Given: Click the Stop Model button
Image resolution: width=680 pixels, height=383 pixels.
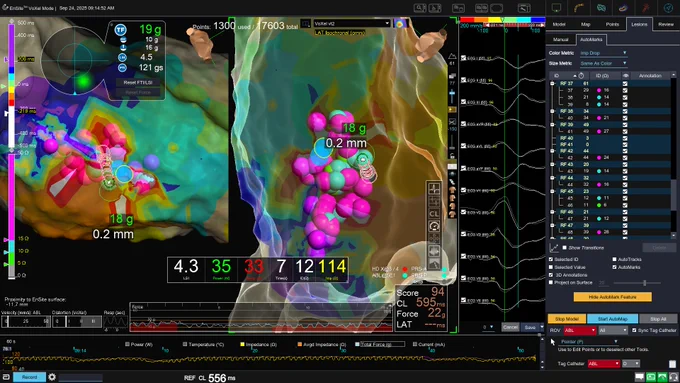Looking at the screenshot, I should (x=567, y=319).
